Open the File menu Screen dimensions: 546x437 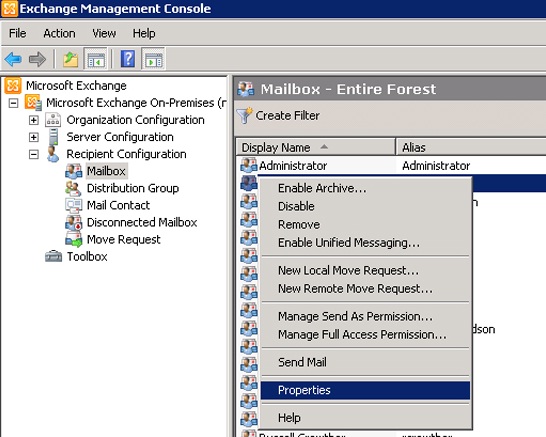tap(17, 33)
